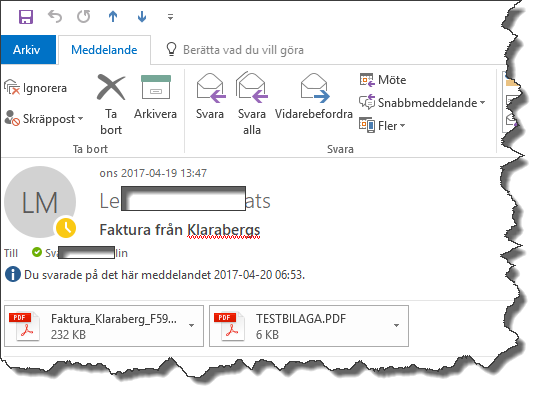Open the Quick Access Toolbar customize dropdown

point(170,17)
